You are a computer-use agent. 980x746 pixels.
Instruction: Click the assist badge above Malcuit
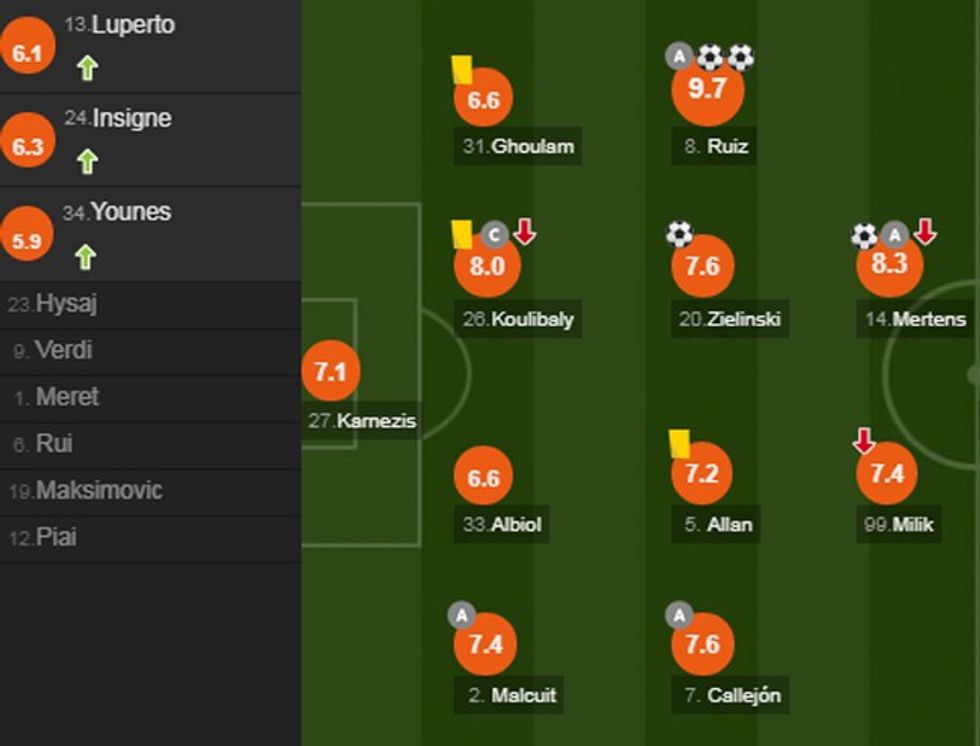(462, 616)
